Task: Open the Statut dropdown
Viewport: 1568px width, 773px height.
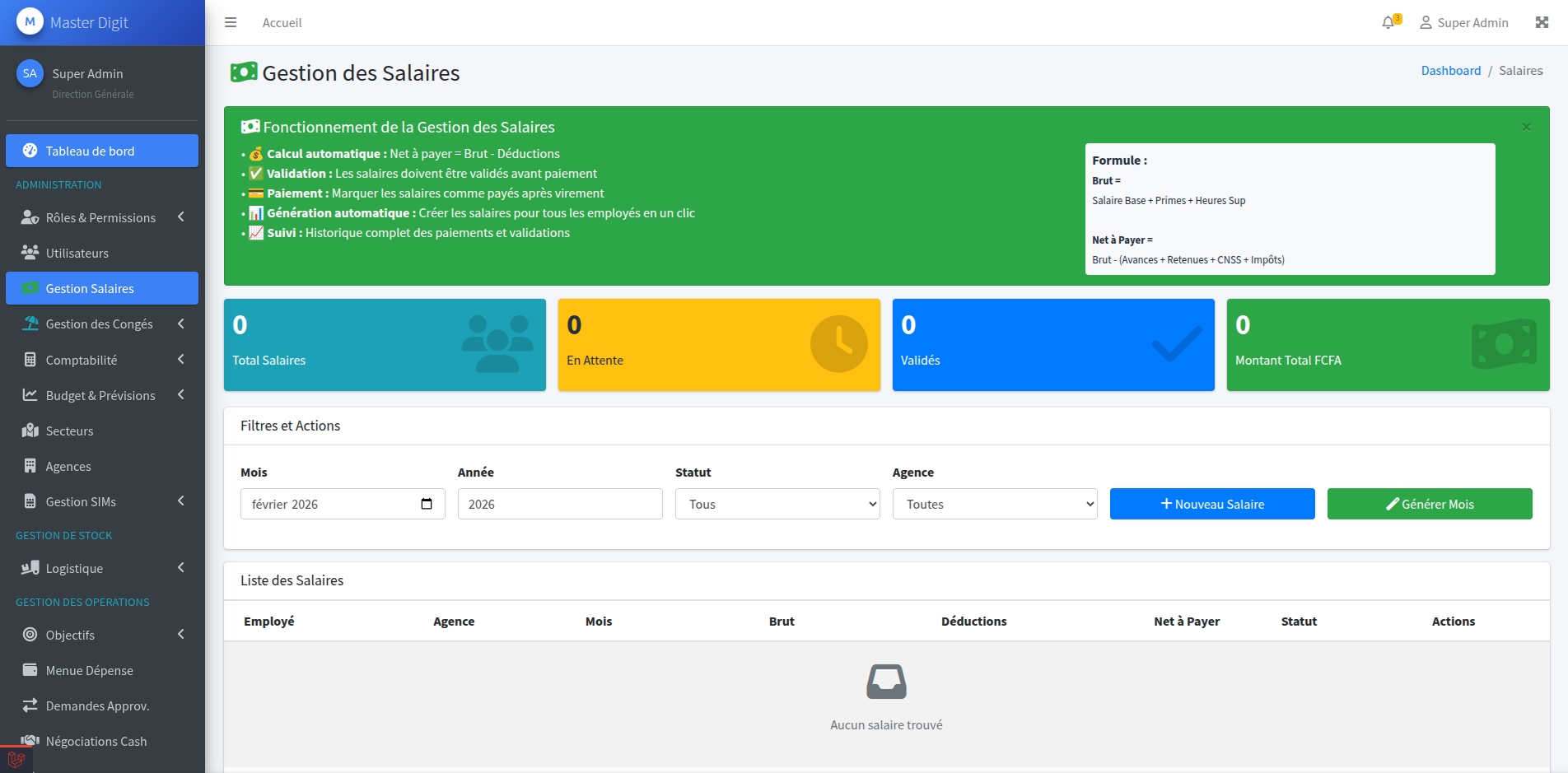Action: point(777,504)
